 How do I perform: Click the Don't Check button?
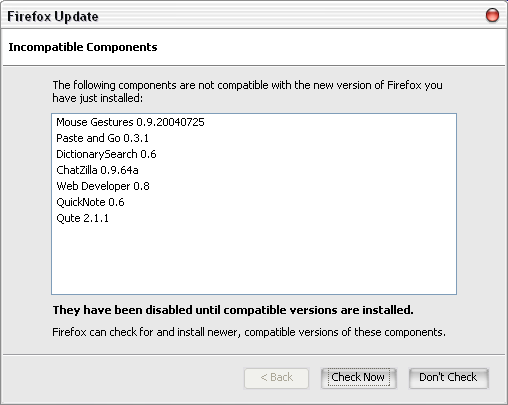(448, 378)
